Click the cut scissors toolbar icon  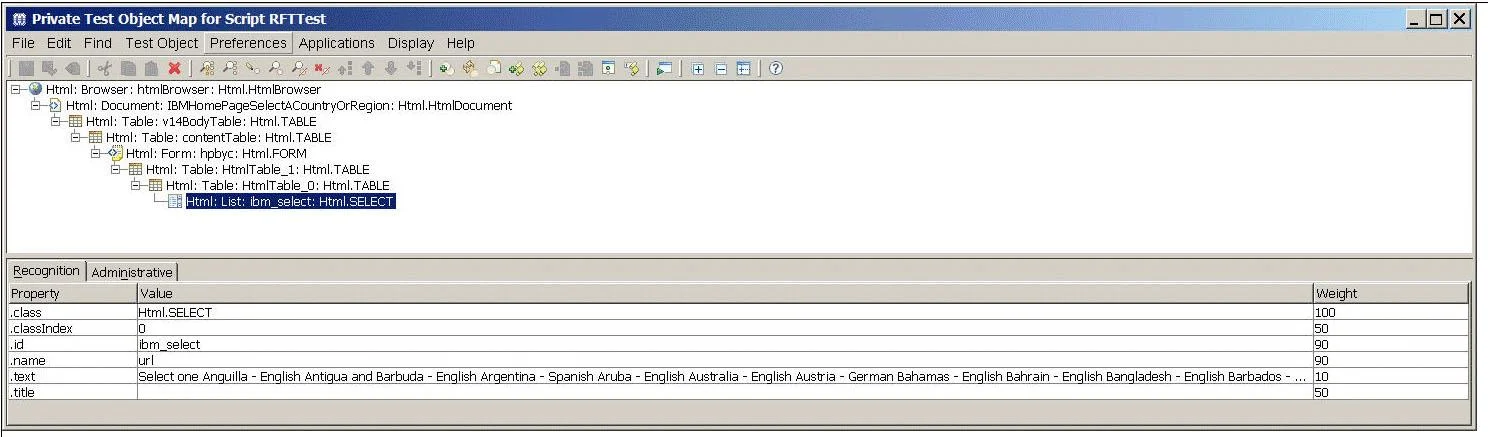pyautogui.click(x=105, y=68)
